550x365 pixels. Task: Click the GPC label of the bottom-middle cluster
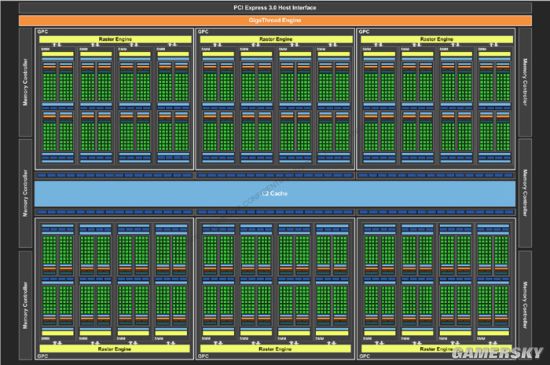(x=203, y=356)
